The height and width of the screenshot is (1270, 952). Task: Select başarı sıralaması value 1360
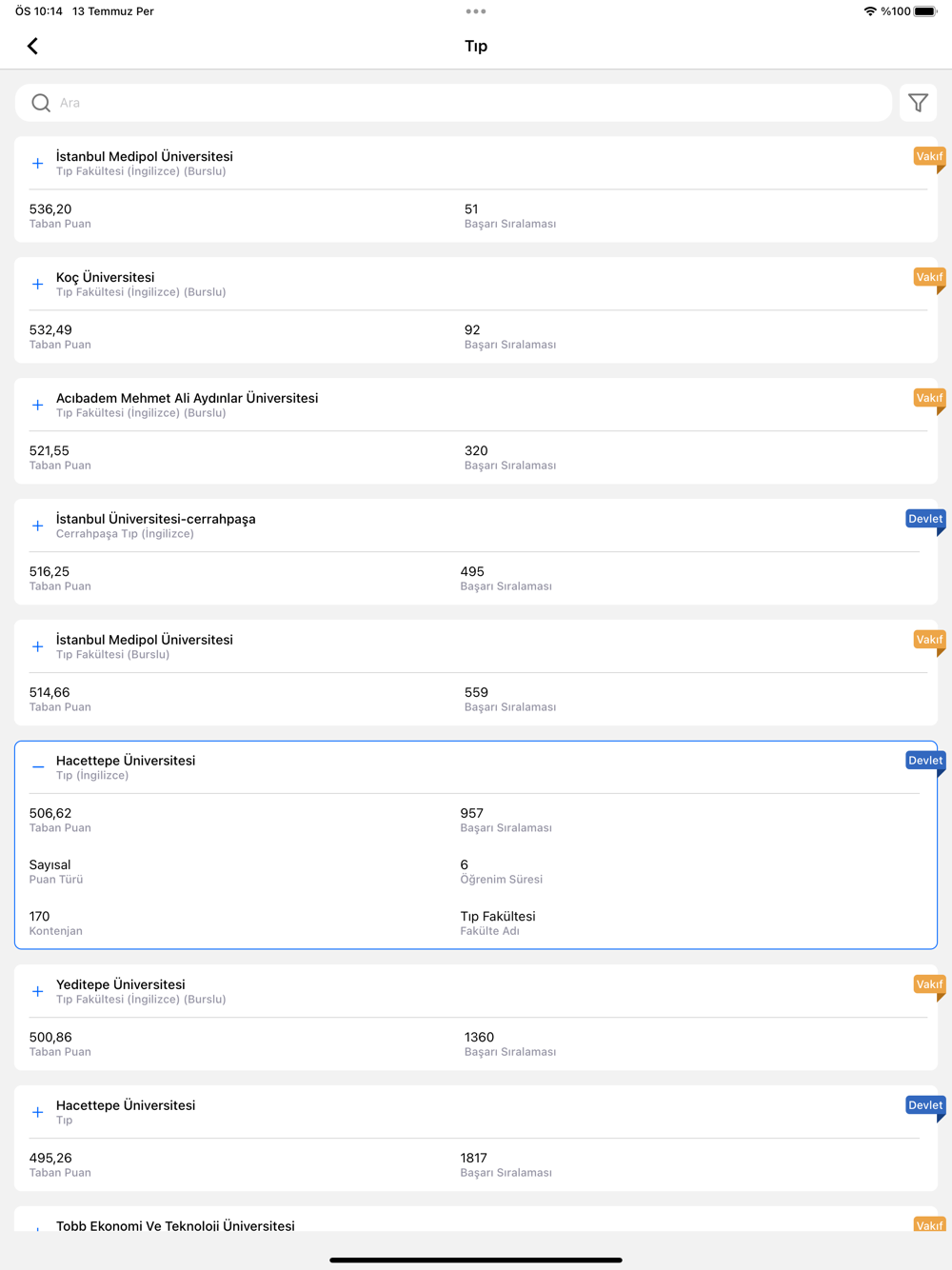[479, 1038]
